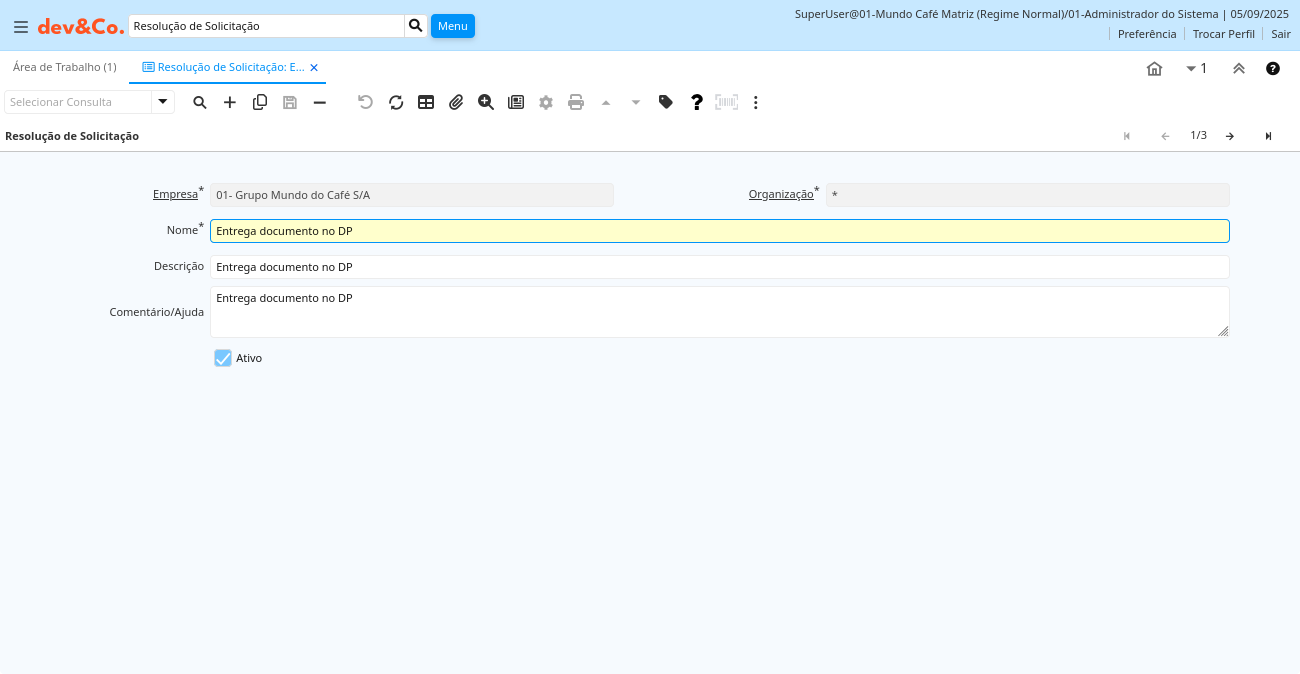The width and height of the screenshot is (1300, 674).
Task: Open the Selecionar Consulta dropdown
Action: point(163,102)
